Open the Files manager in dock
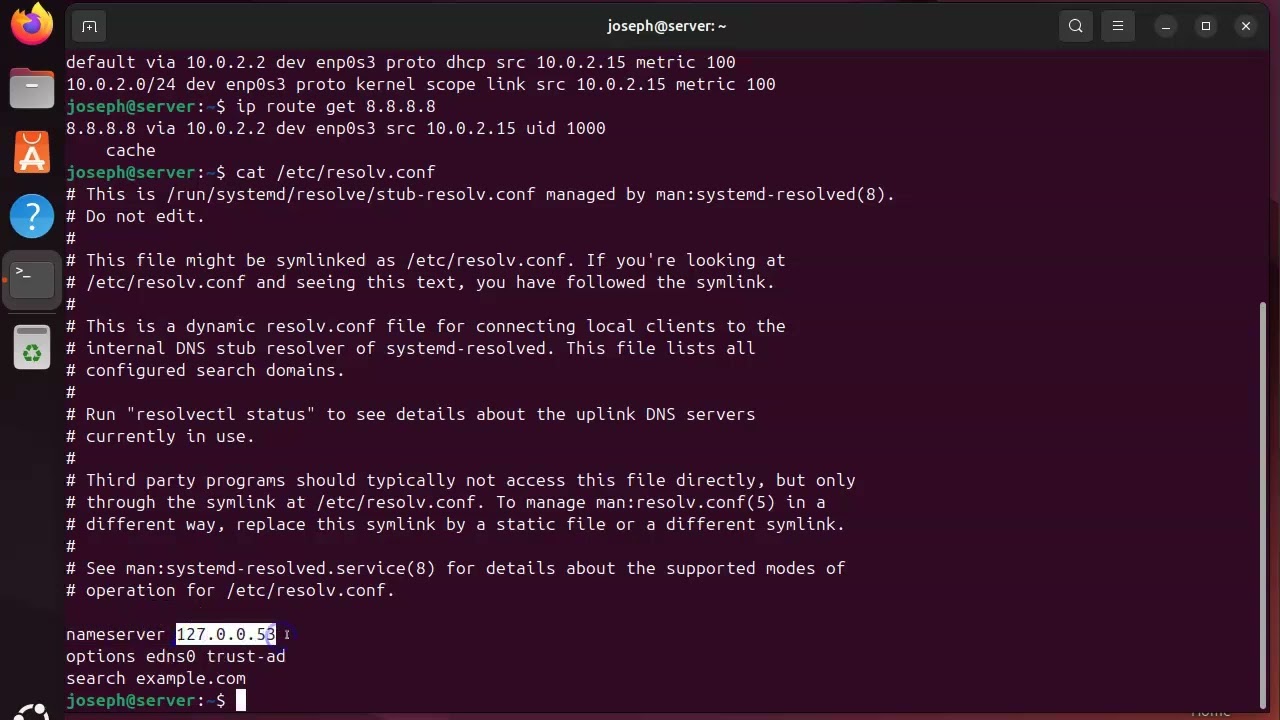The image size is (1280, 720). click(32, 88)
